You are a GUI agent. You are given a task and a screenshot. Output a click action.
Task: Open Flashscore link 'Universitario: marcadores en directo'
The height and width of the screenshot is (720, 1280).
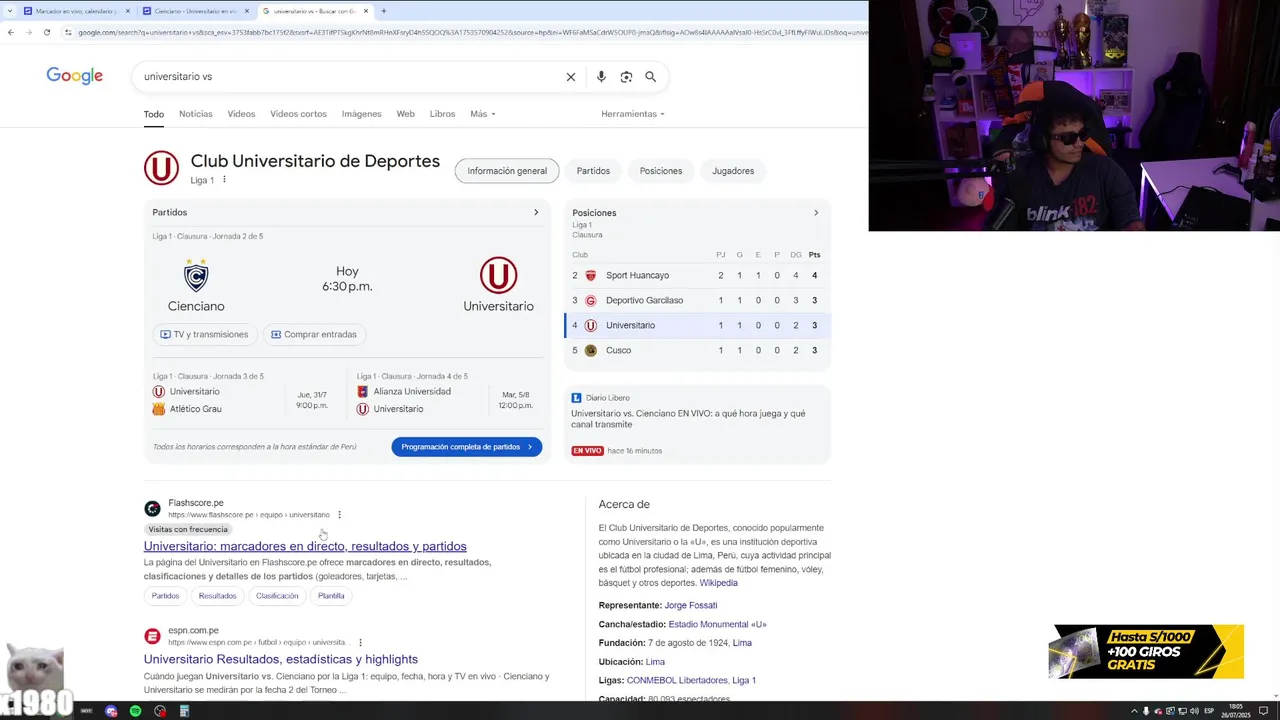point(305,546)
